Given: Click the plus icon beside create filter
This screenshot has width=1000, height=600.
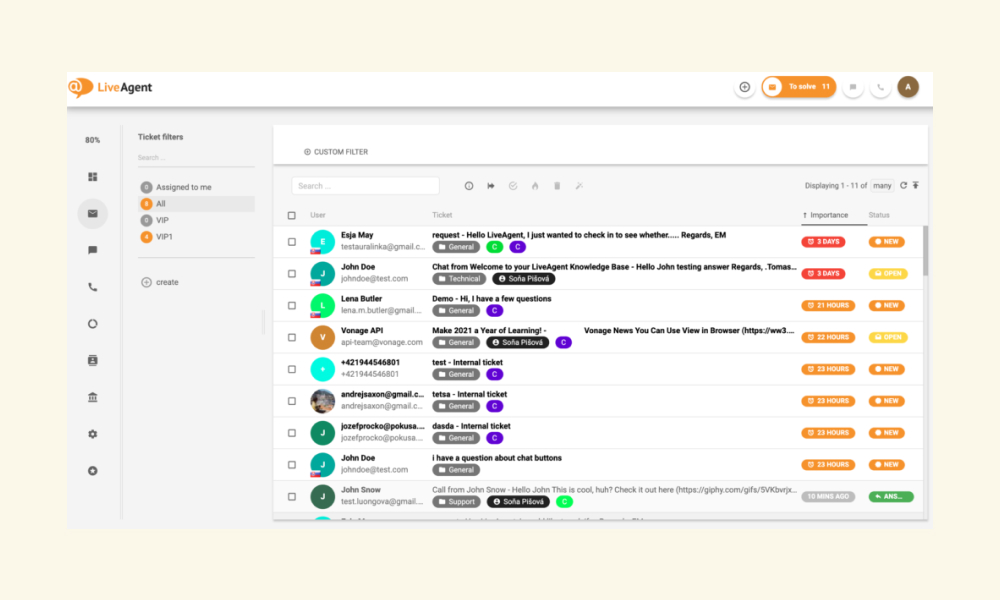Looking at the screenshot, I should click(146, 282).
